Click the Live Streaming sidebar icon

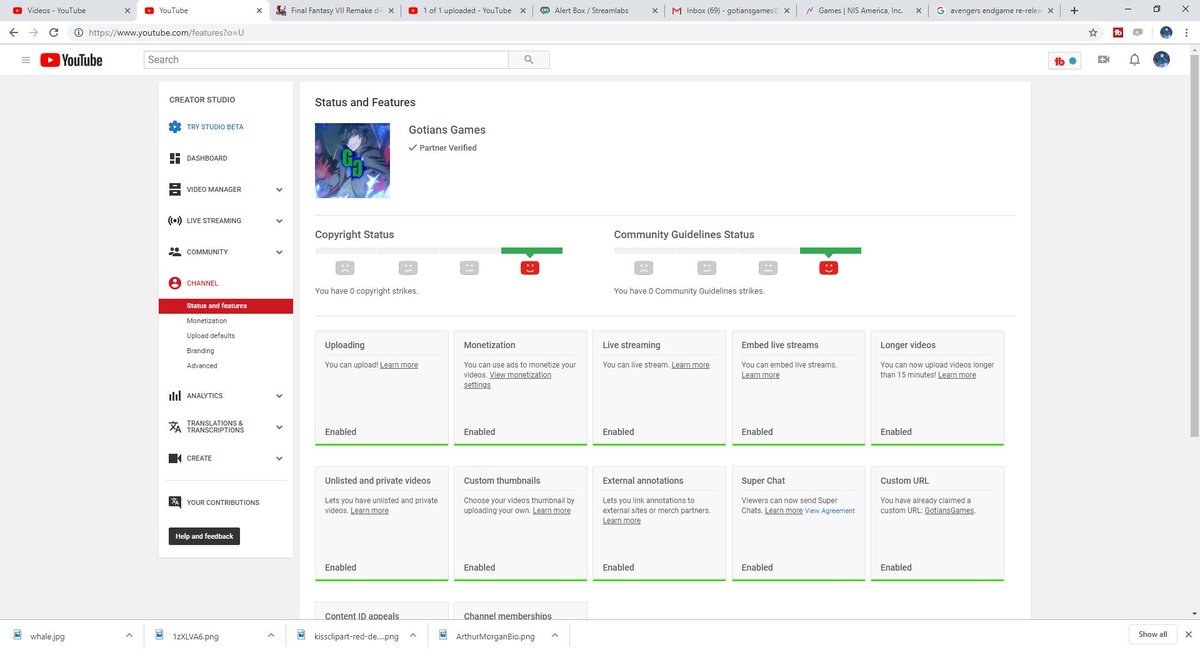pos(175,220)
